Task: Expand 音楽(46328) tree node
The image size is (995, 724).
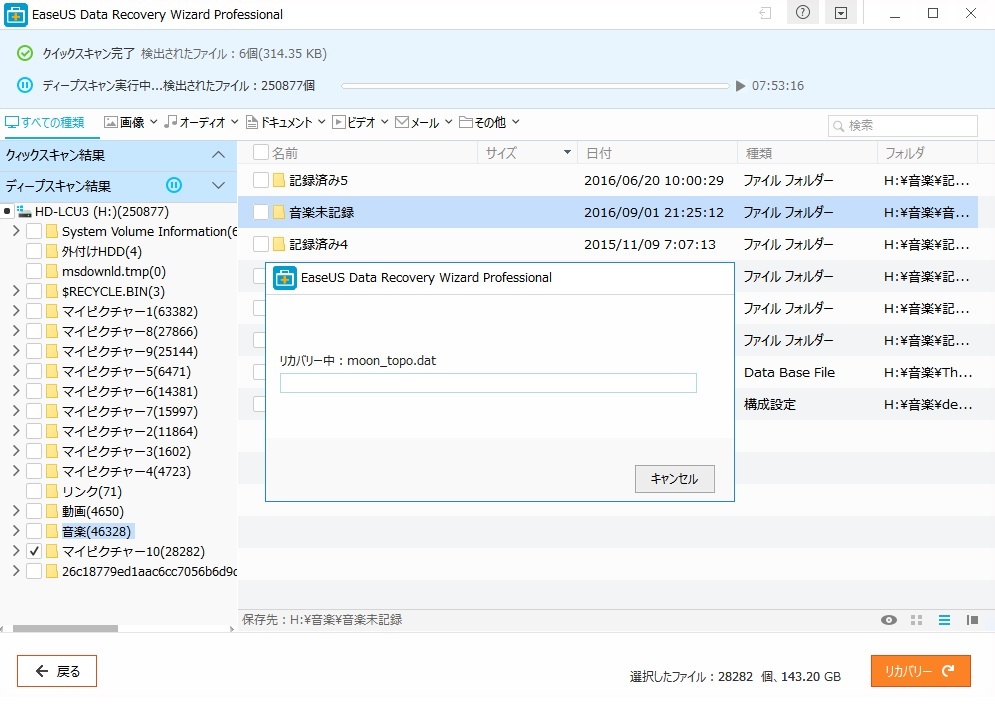Action: point(16,531)
